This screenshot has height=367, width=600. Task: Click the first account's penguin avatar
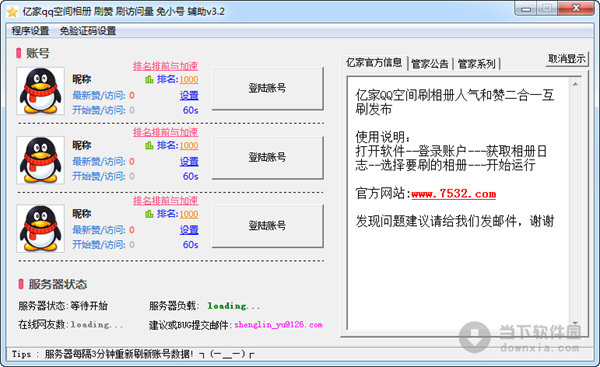pyautogui.click(x=40, y=91)
